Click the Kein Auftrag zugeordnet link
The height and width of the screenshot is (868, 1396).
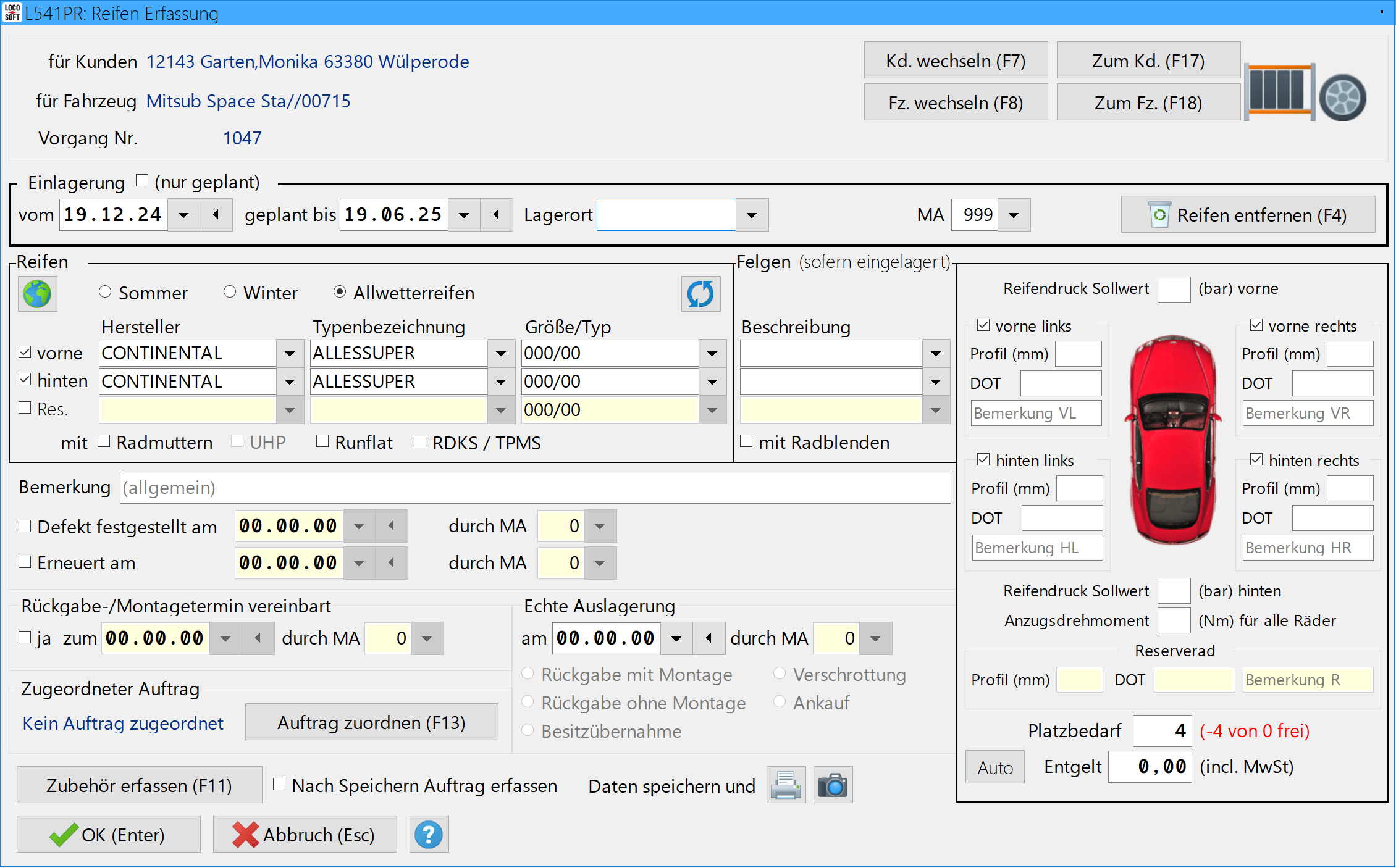[123, 724]
